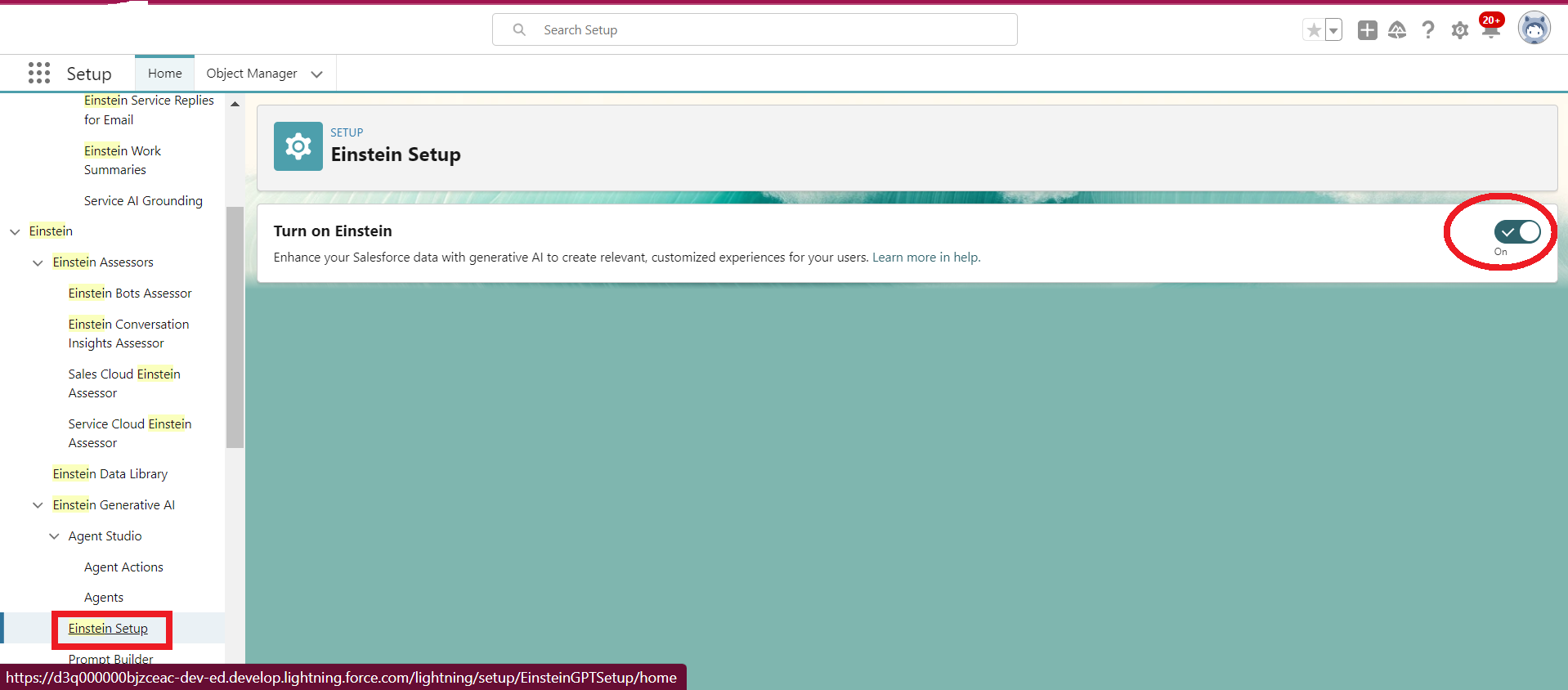Open the App Launcher grid icon
The width and height of the screenshot is (1568, 690).
[x=38, y=73]
